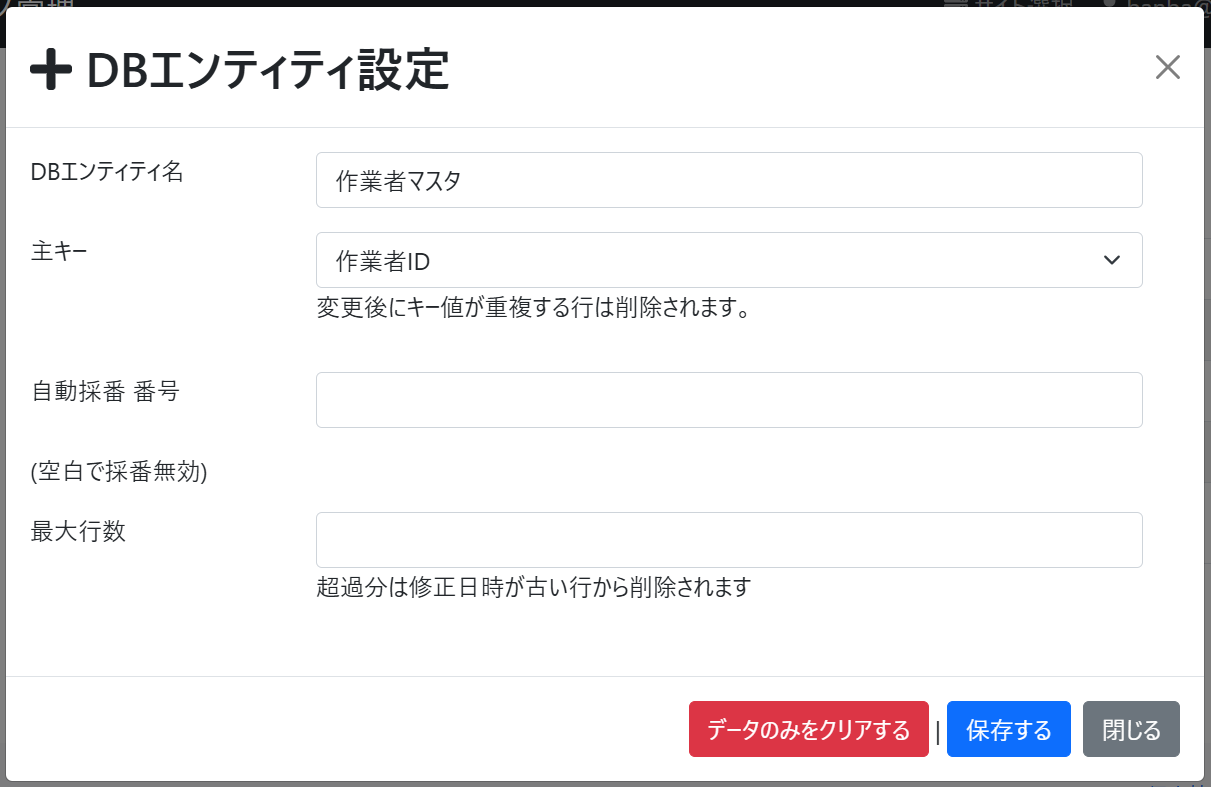Click the 主キー label text

(59, 251)
